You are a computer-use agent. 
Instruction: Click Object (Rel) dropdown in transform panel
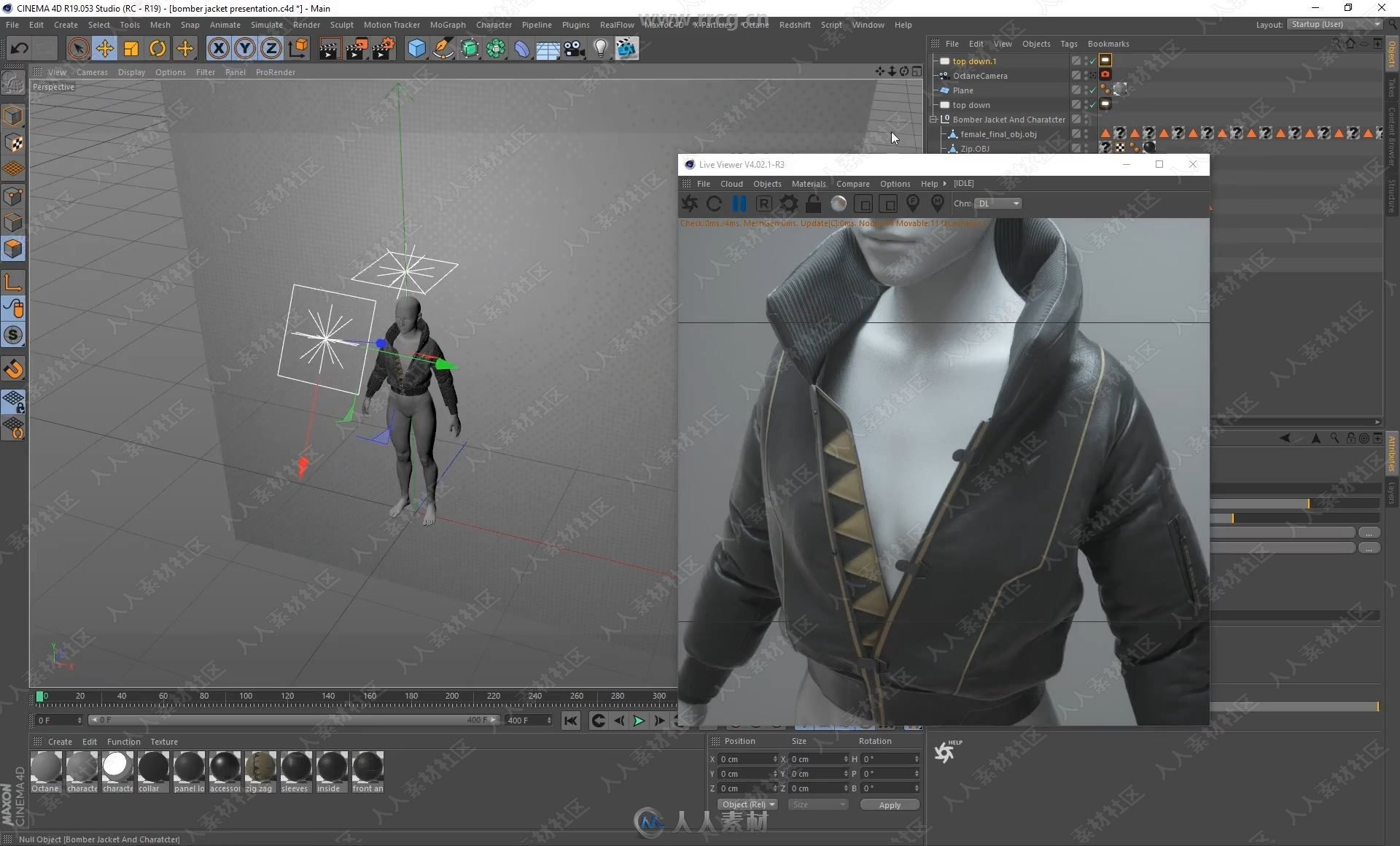tap(745, 805)
